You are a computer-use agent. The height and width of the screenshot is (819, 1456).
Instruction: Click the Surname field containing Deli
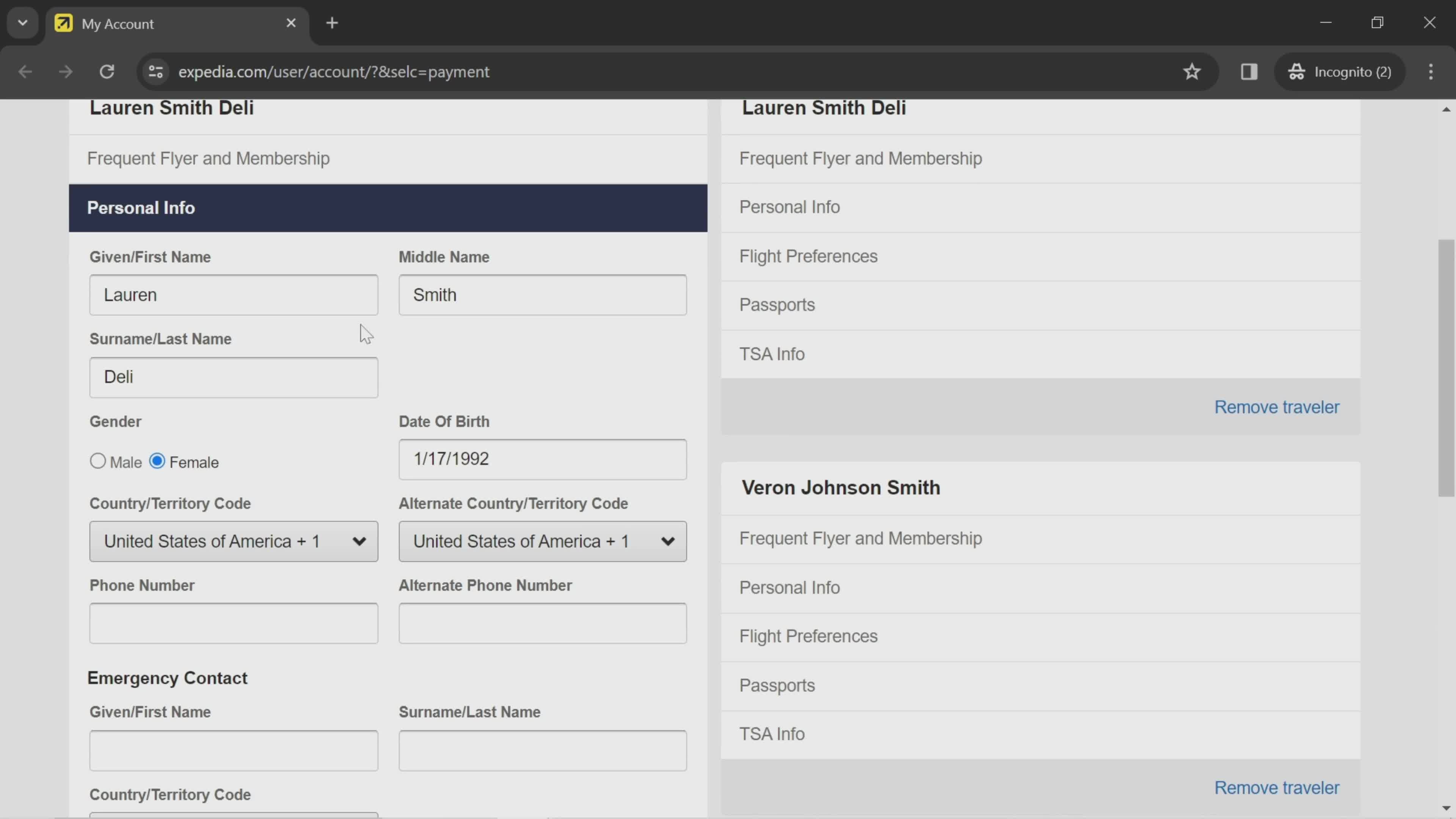click(x=234, y=378)
